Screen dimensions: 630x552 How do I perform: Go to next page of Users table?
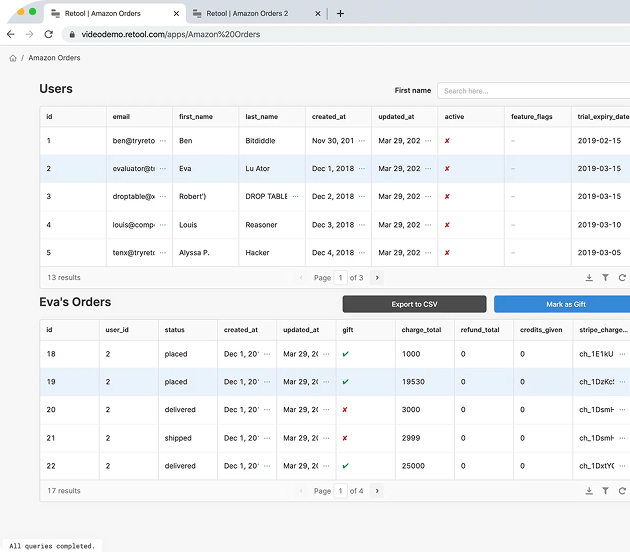coord(377,278)
